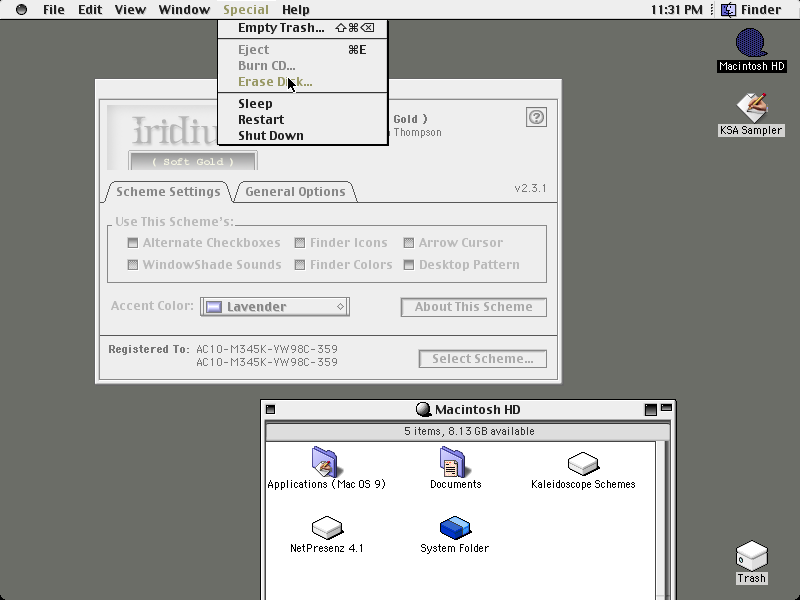Open the Apple menu icon
This screenshot has width=800, height=600.
click(x=21, y=10)
